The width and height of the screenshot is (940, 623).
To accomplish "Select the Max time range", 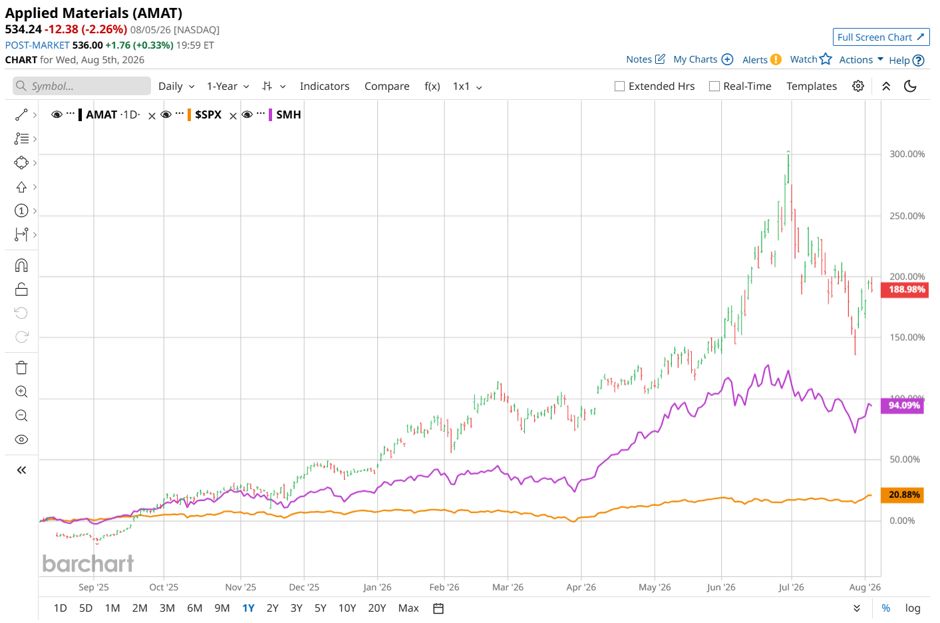I will [408, 608].
